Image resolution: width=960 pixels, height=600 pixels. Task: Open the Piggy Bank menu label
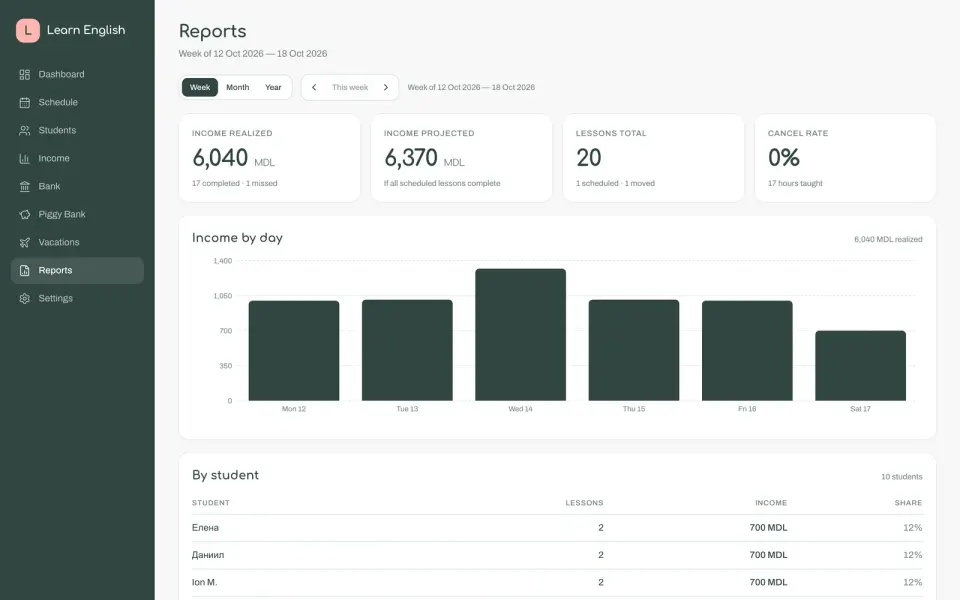pos(62,214)
